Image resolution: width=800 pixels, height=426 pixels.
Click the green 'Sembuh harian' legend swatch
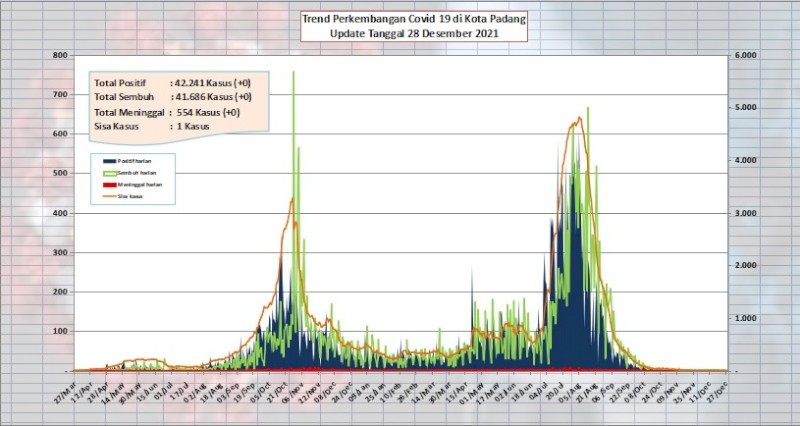point(109,173)
